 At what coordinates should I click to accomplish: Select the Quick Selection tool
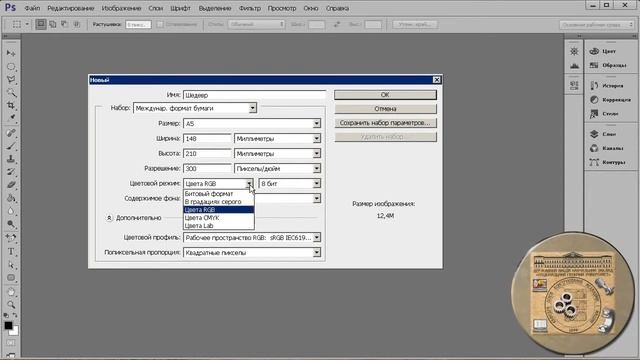click(11, 93)
